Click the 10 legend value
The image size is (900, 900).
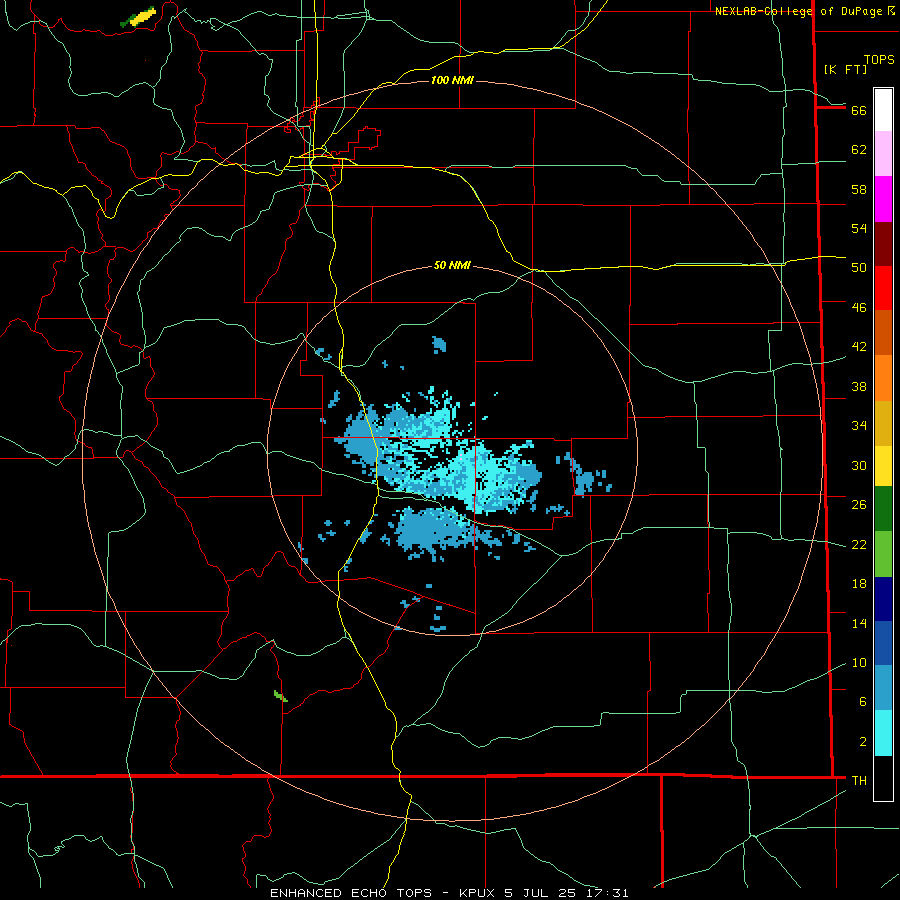[x=859, y=663]
